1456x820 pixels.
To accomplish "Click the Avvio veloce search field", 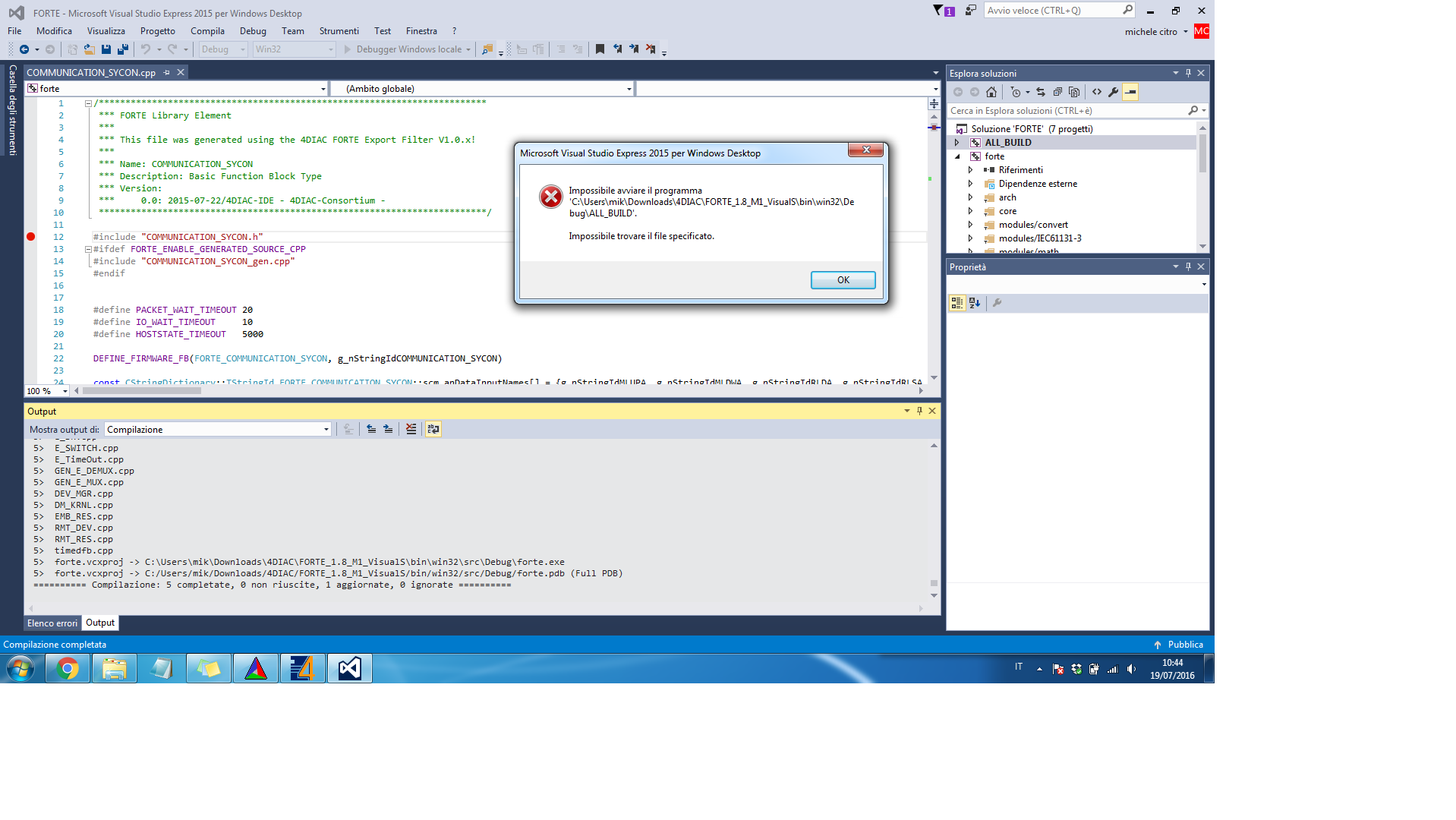I will point(1059,11).
